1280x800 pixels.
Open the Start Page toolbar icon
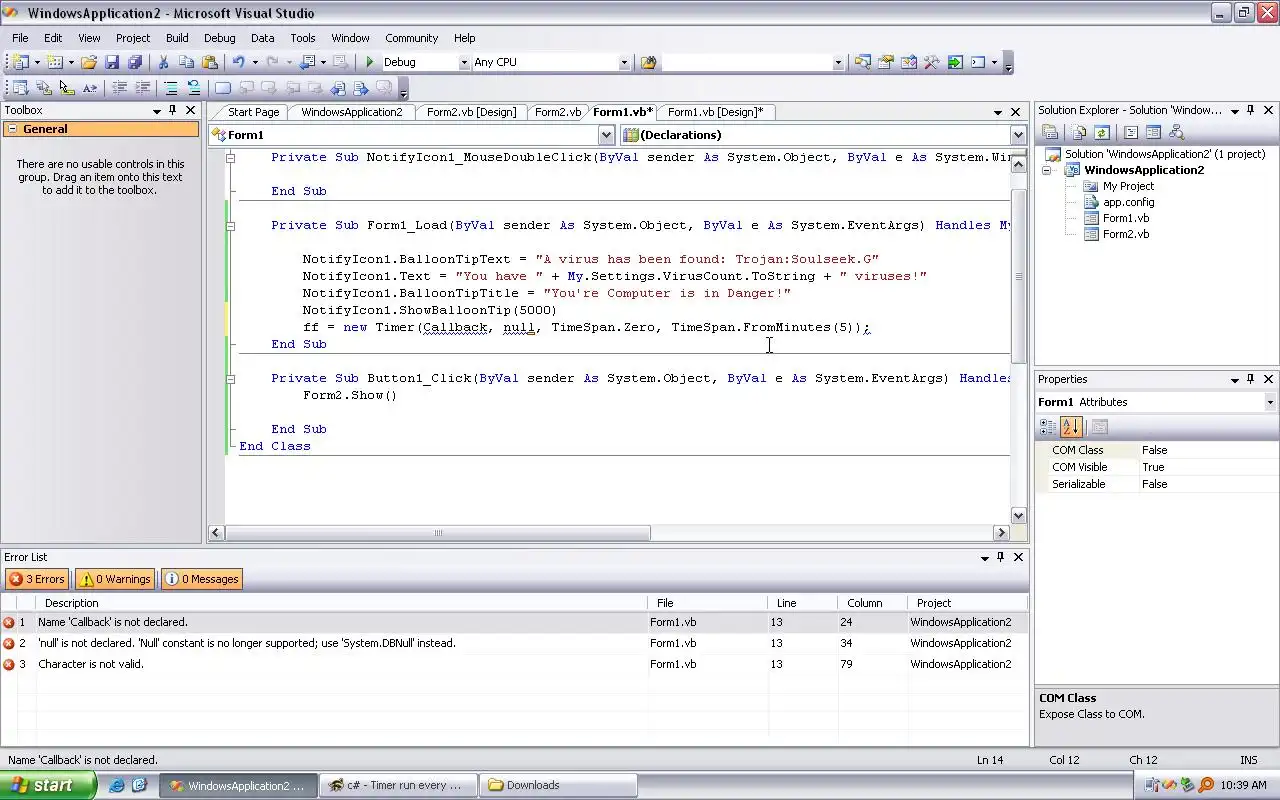pos(955,62)
